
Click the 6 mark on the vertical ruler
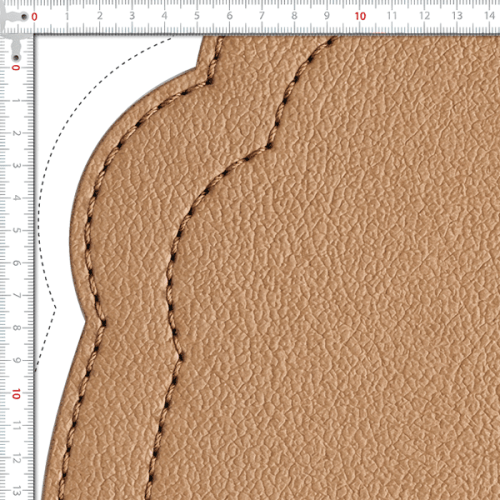coord(16,263)
